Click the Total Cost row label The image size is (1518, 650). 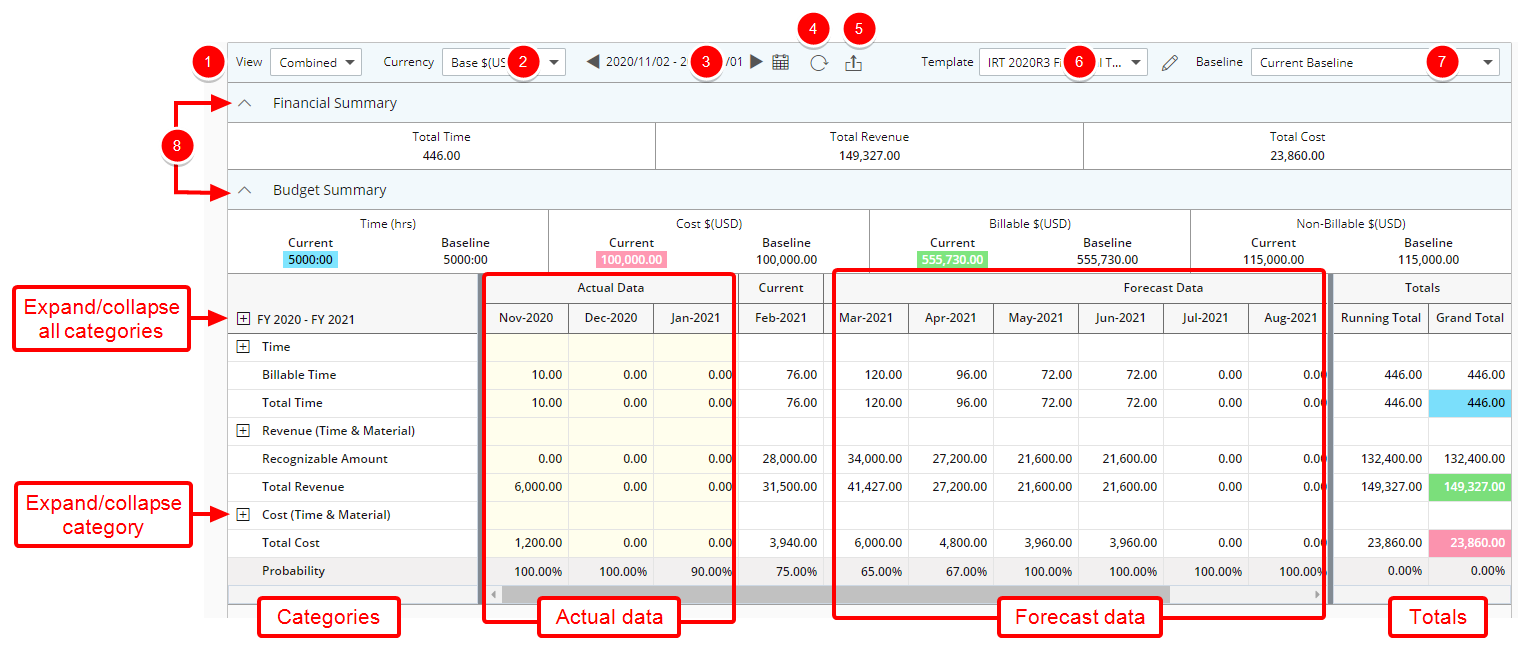coord(291,543)
